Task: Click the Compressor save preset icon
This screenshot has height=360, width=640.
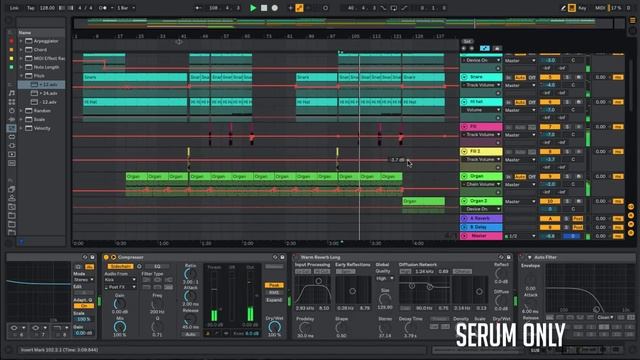Action: (x=282, y=258)
